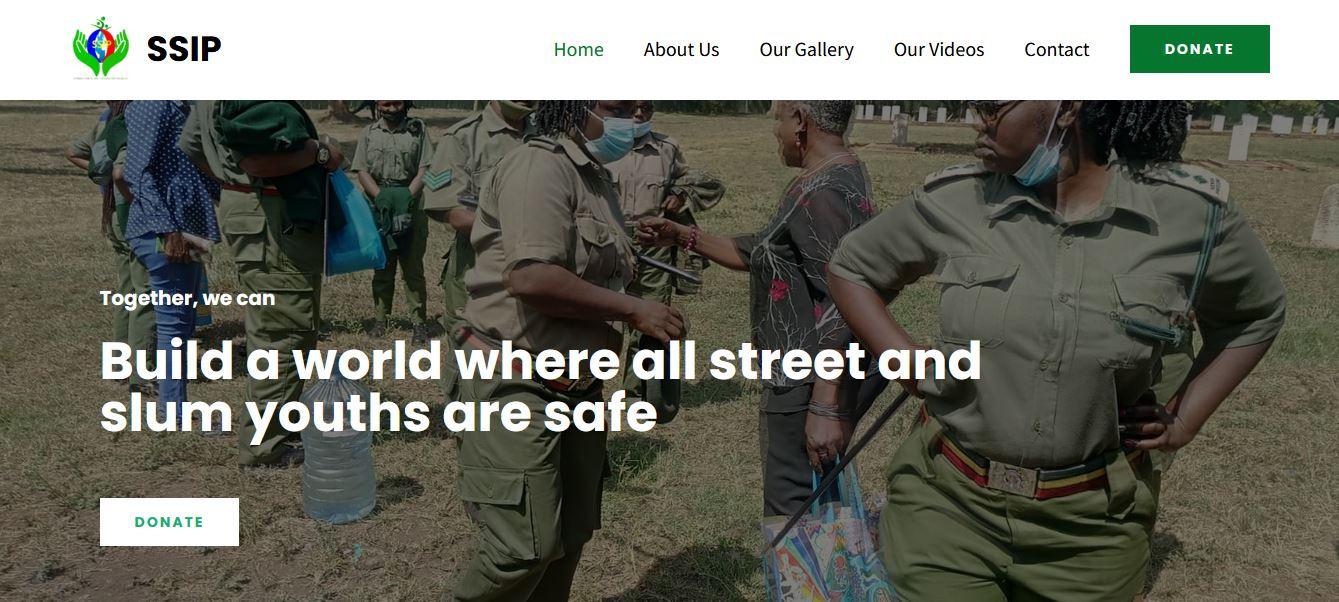Click the "Build a world" hero headline
This screenshot has width=1339, height=602.
tap(540, 388)
